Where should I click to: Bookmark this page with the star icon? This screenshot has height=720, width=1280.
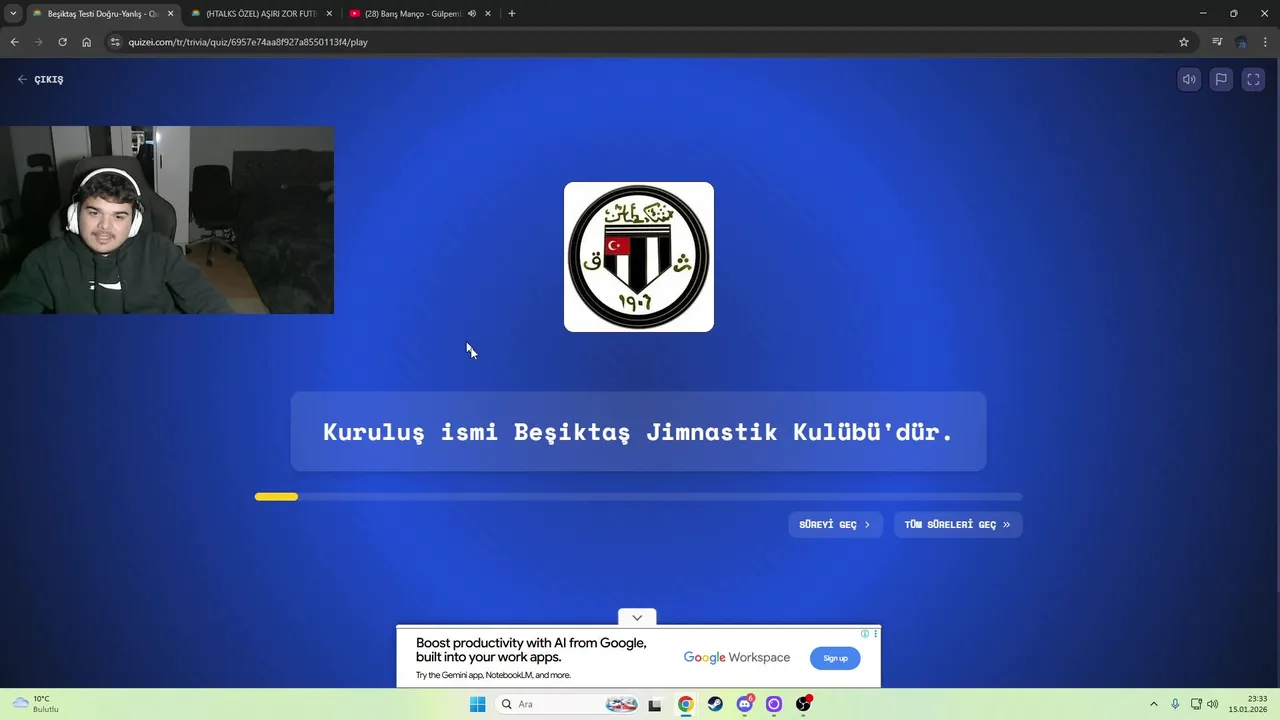[x=1184, y=42]
